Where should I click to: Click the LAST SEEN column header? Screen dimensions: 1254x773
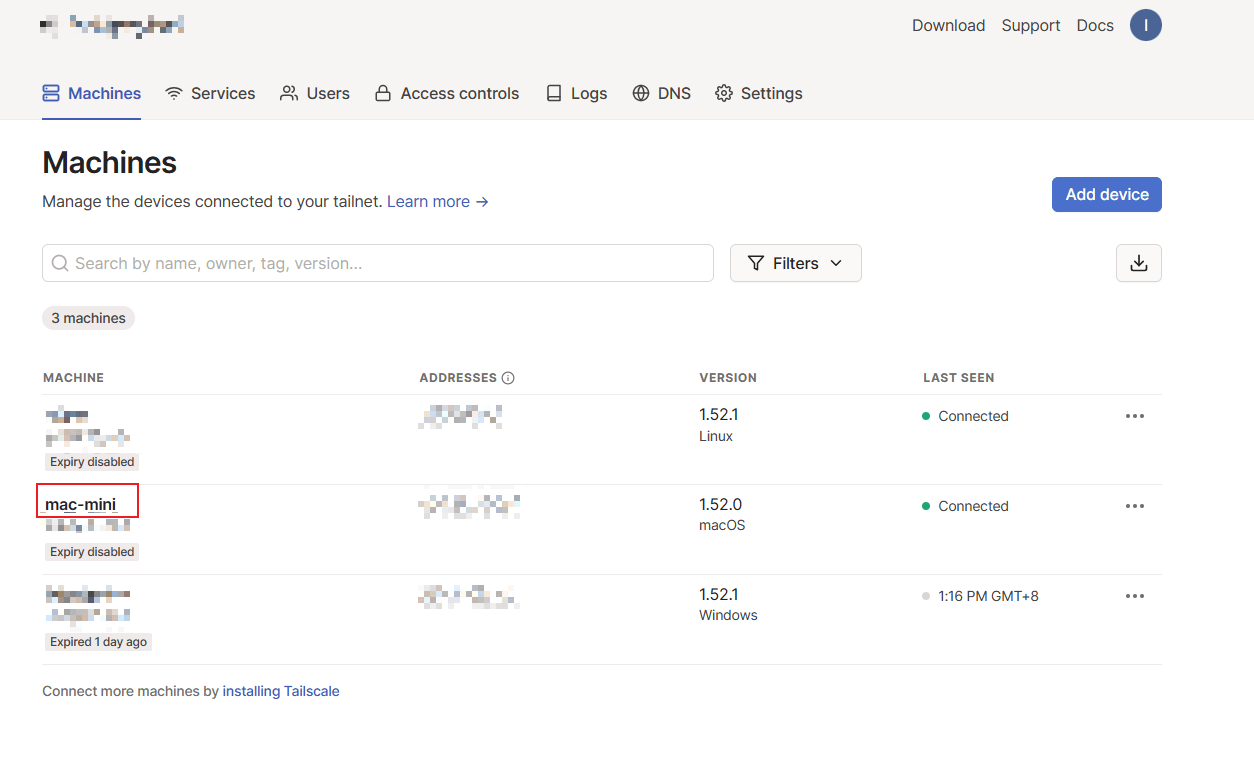tap(958, 378)
